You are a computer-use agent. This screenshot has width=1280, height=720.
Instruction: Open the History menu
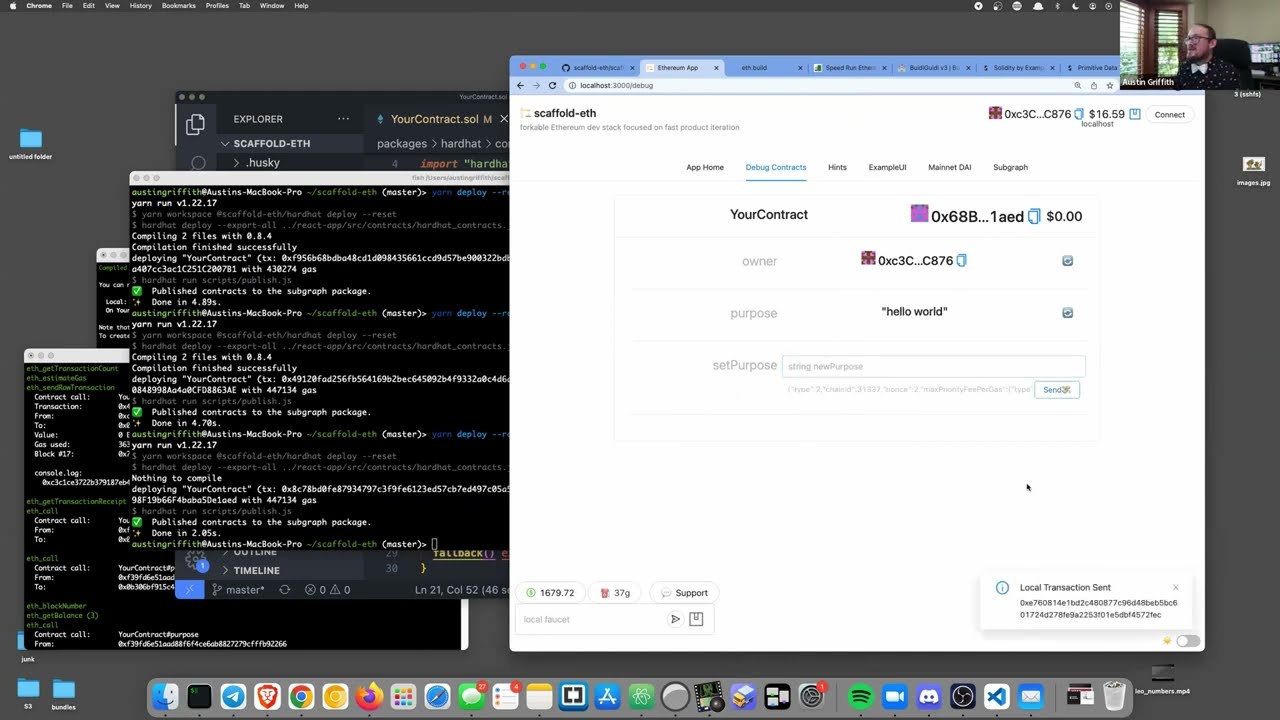coord(140,6)
